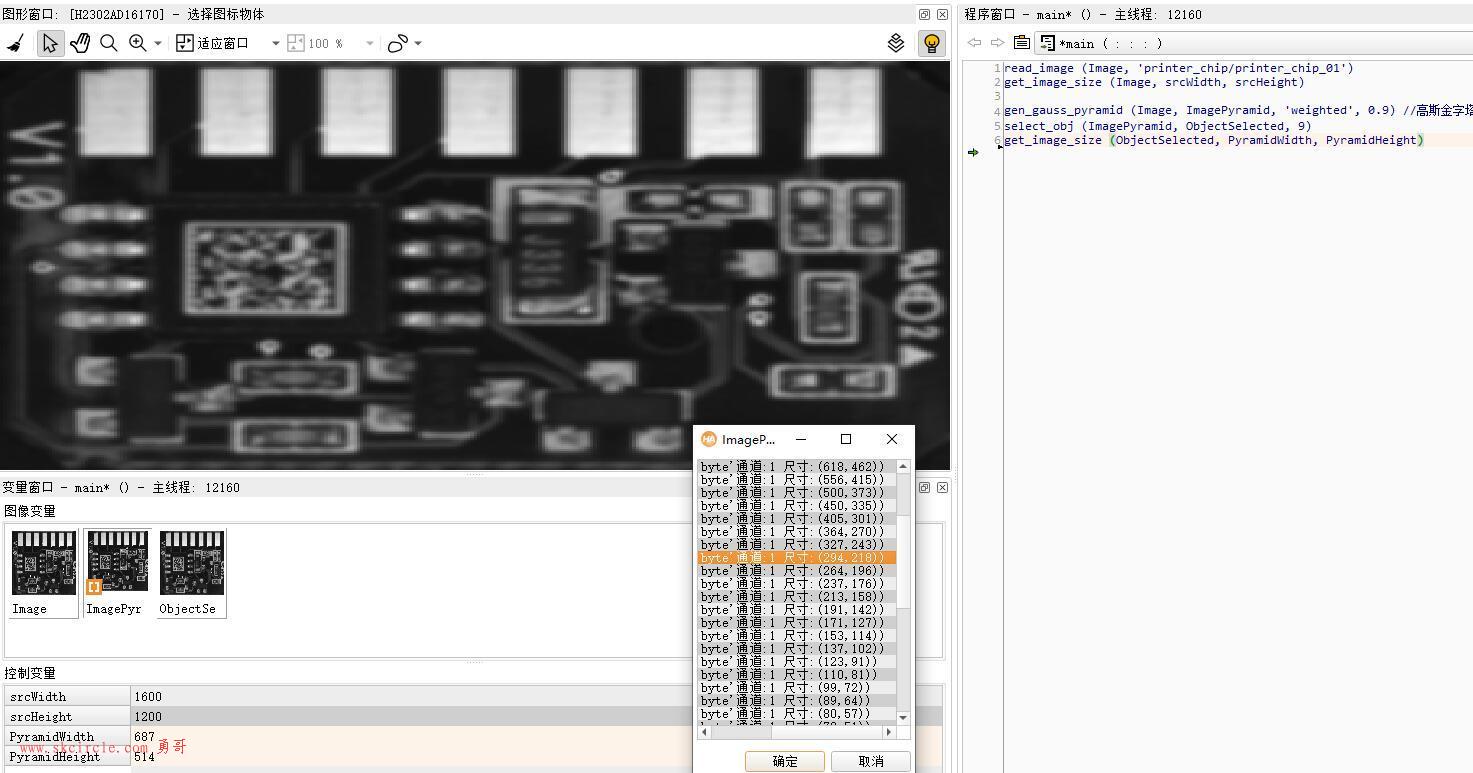Click the srcWidth variable name
The height and width of the screenshot is (773, 1473).
[x=38, y=697]
